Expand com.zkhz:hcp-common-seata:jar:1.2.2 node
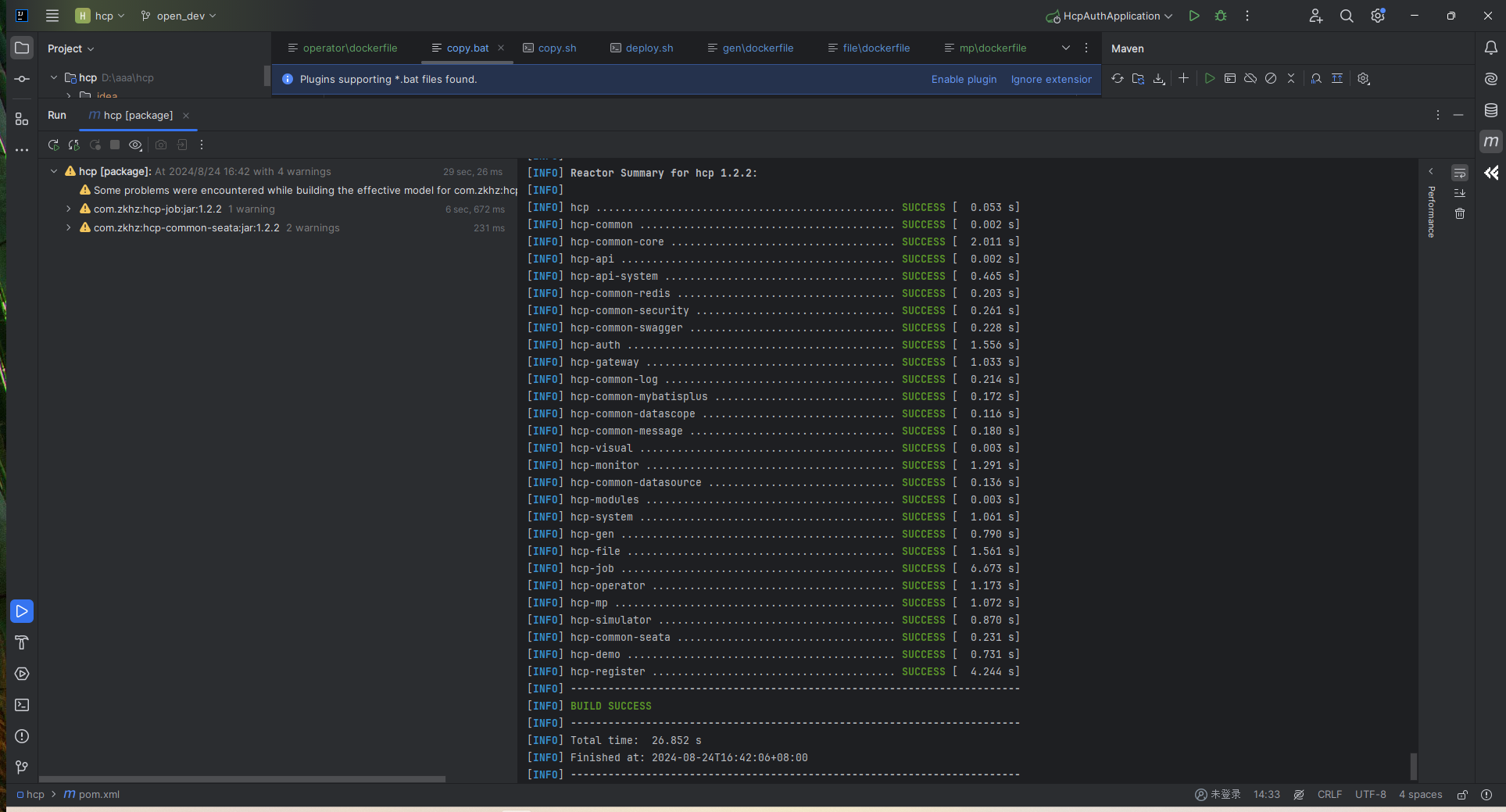1506x812 pixels. click(69, 227)
